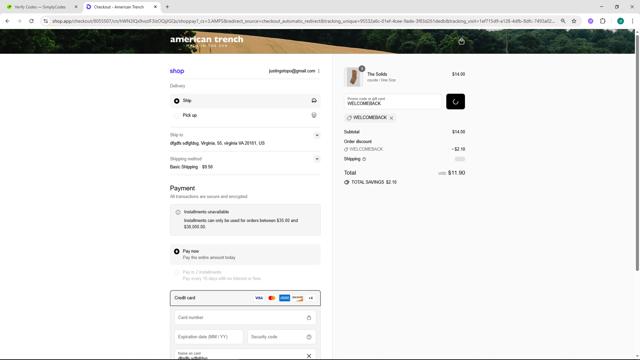This screenshot has width=640, height=360.
Task: Select the Ship delivery option
Action: tap(176, 101)
